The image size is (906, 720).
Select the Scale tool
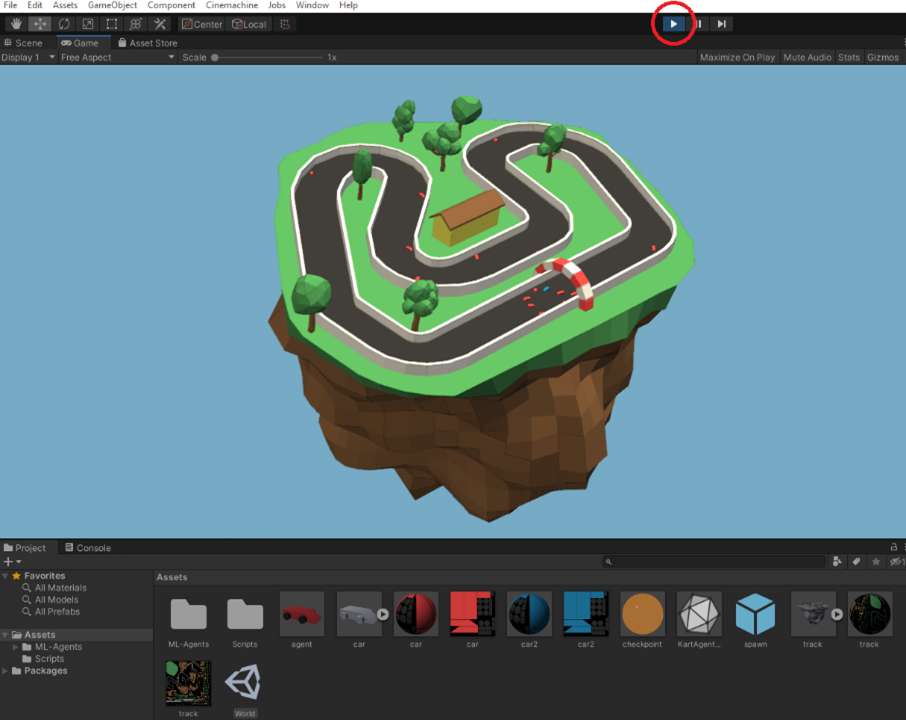point(87,24)
